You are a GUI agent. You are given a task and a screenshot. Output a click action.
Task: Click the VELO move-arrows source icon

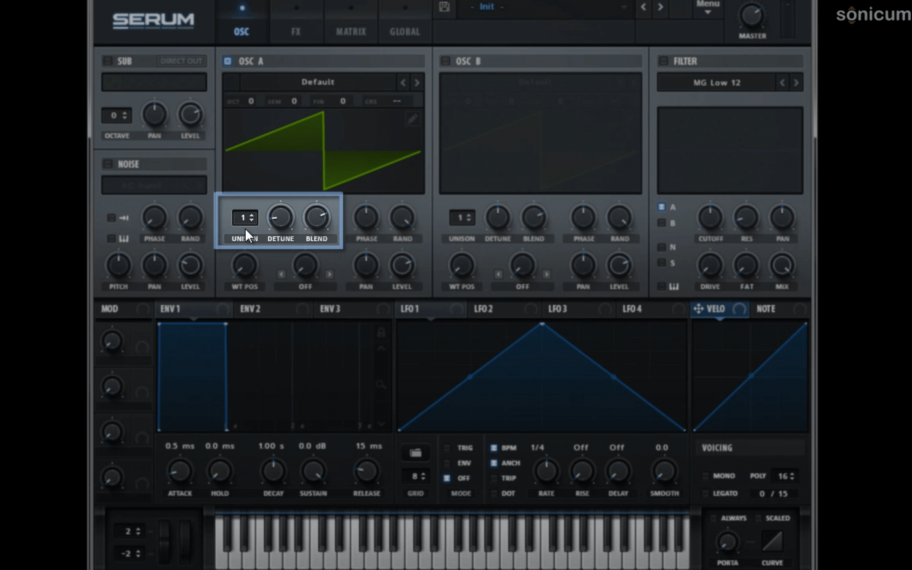click(x=699, y=309)
